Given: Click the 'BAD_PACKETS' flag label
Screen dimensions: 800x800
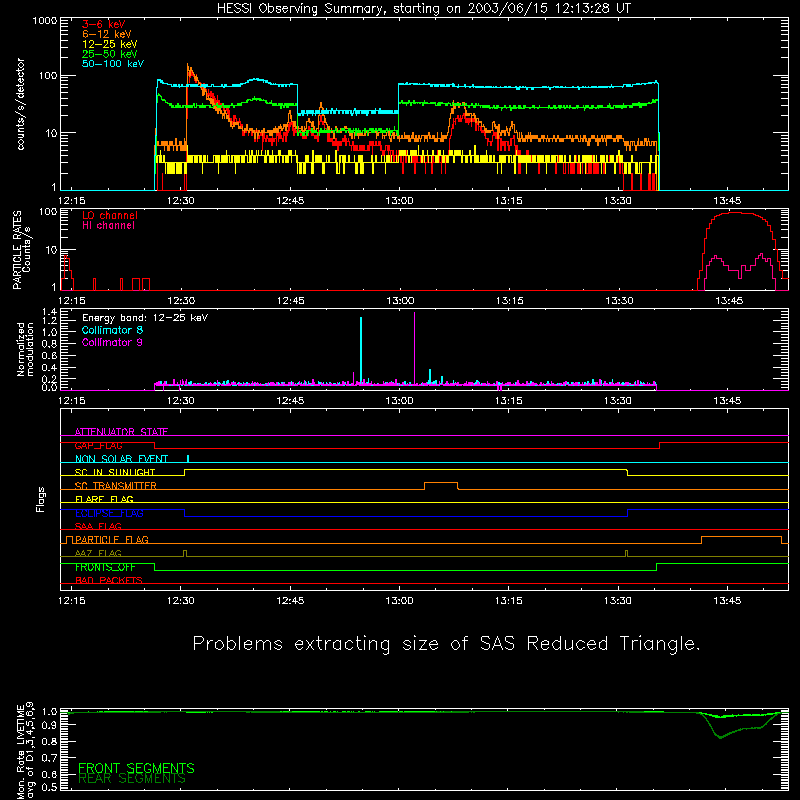Looking at the screenshot, I should pos(109,580).
